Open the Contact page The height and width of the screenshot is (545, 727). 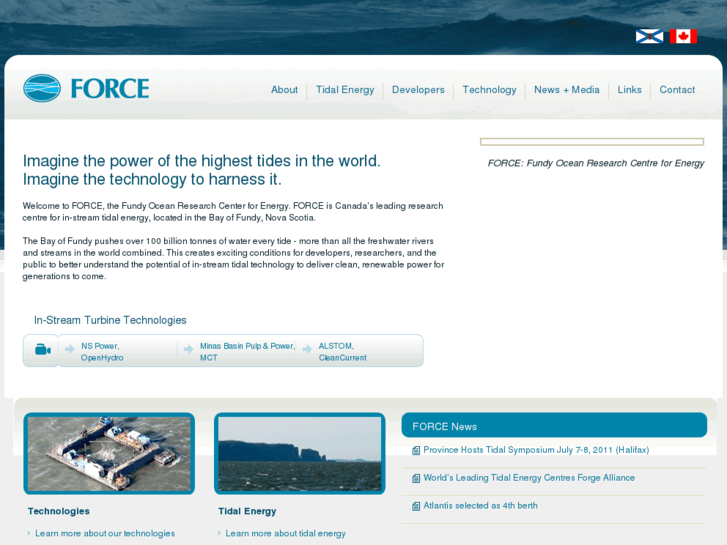(x=677, y=90)
